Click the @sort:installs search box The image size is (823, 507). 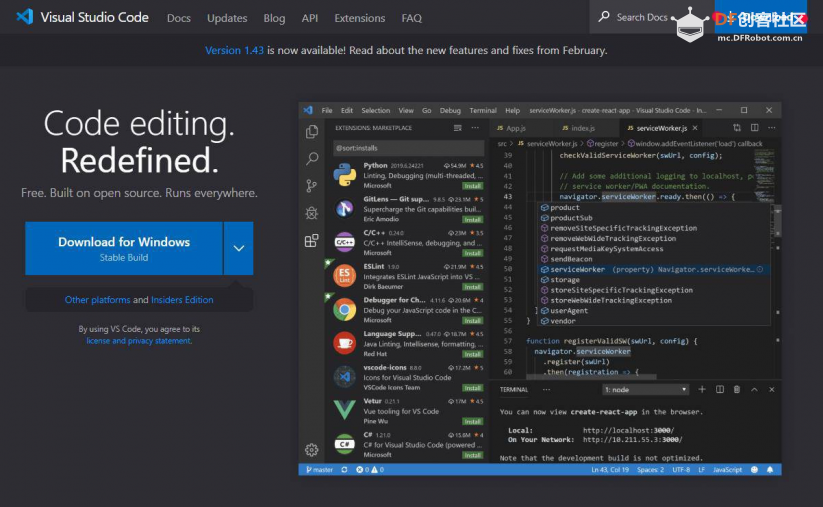tap(408, 148)
